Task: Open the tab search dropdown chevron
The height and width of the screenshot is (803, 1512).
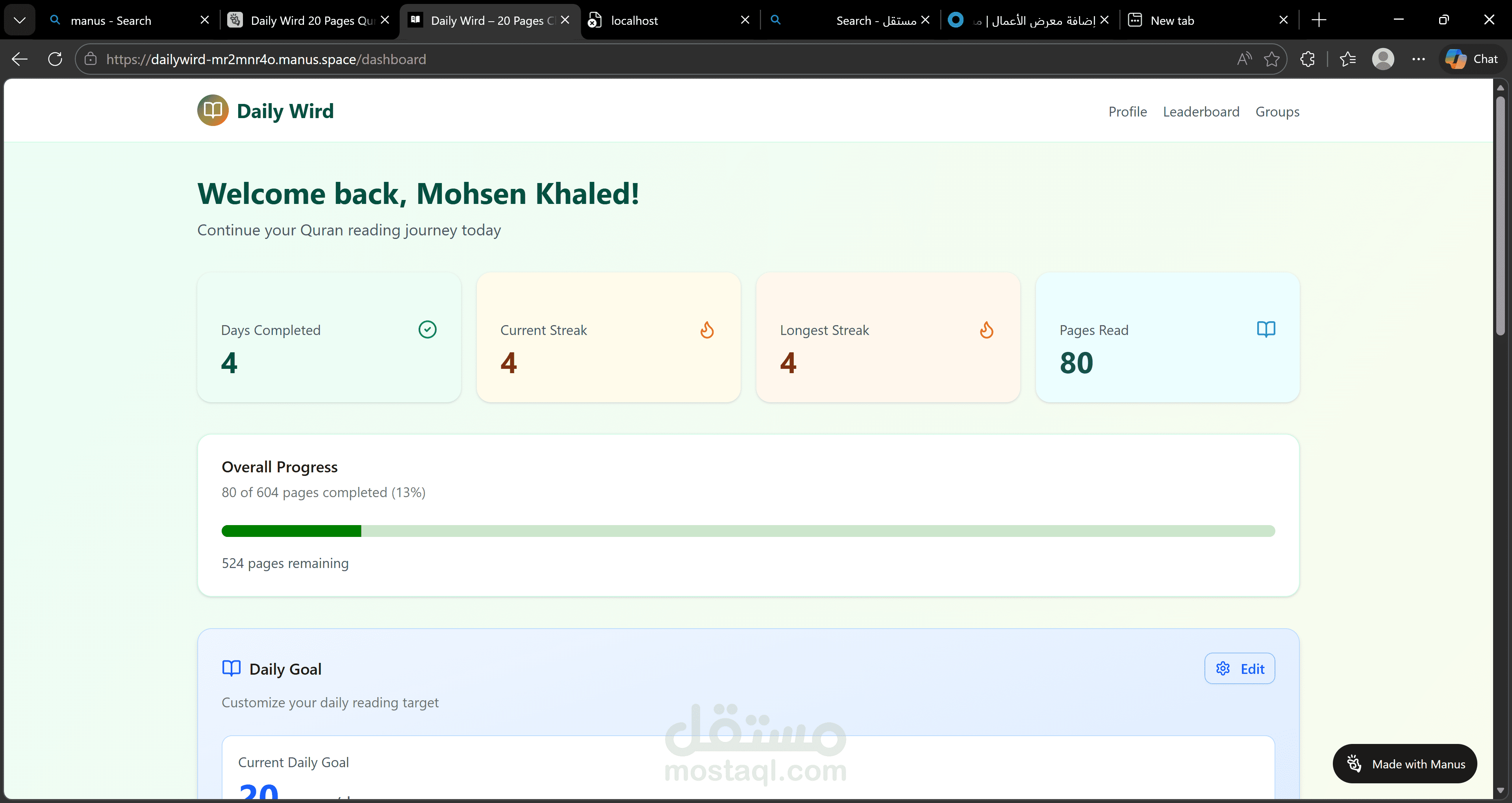Action: (x=19, y=20)
